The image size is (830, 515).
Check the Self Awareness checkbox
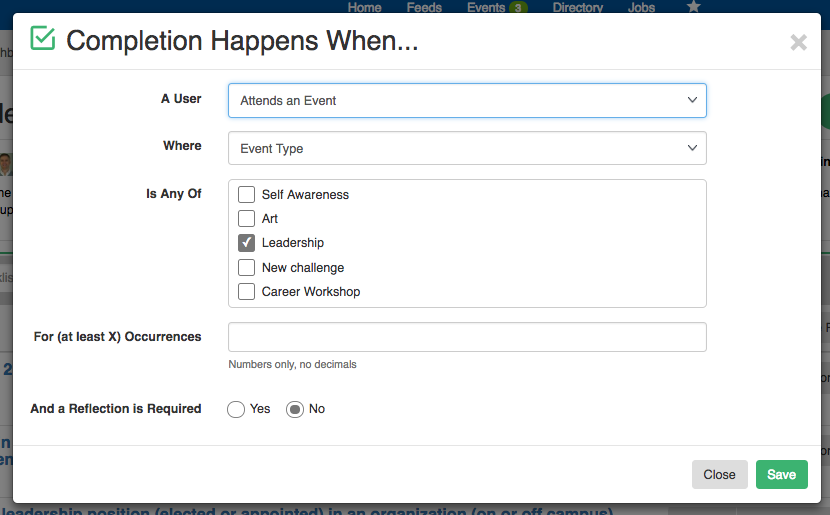246,194
